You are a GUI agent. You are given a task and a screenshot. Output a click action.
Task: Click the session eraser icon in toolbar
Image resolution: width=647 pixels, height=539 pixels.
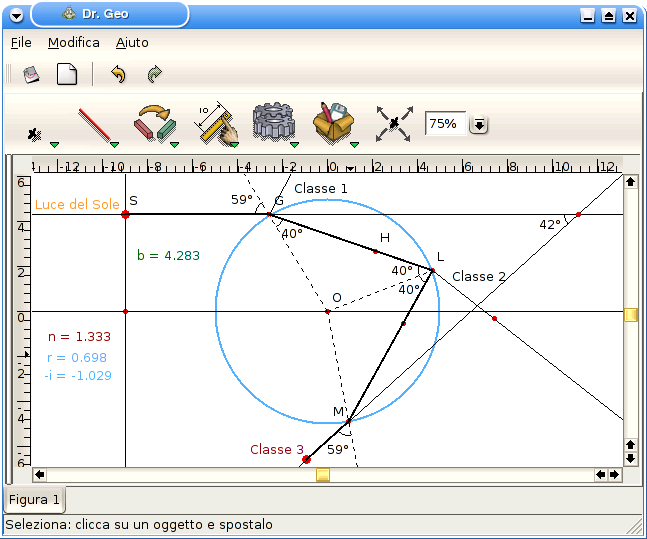point(31,74)
